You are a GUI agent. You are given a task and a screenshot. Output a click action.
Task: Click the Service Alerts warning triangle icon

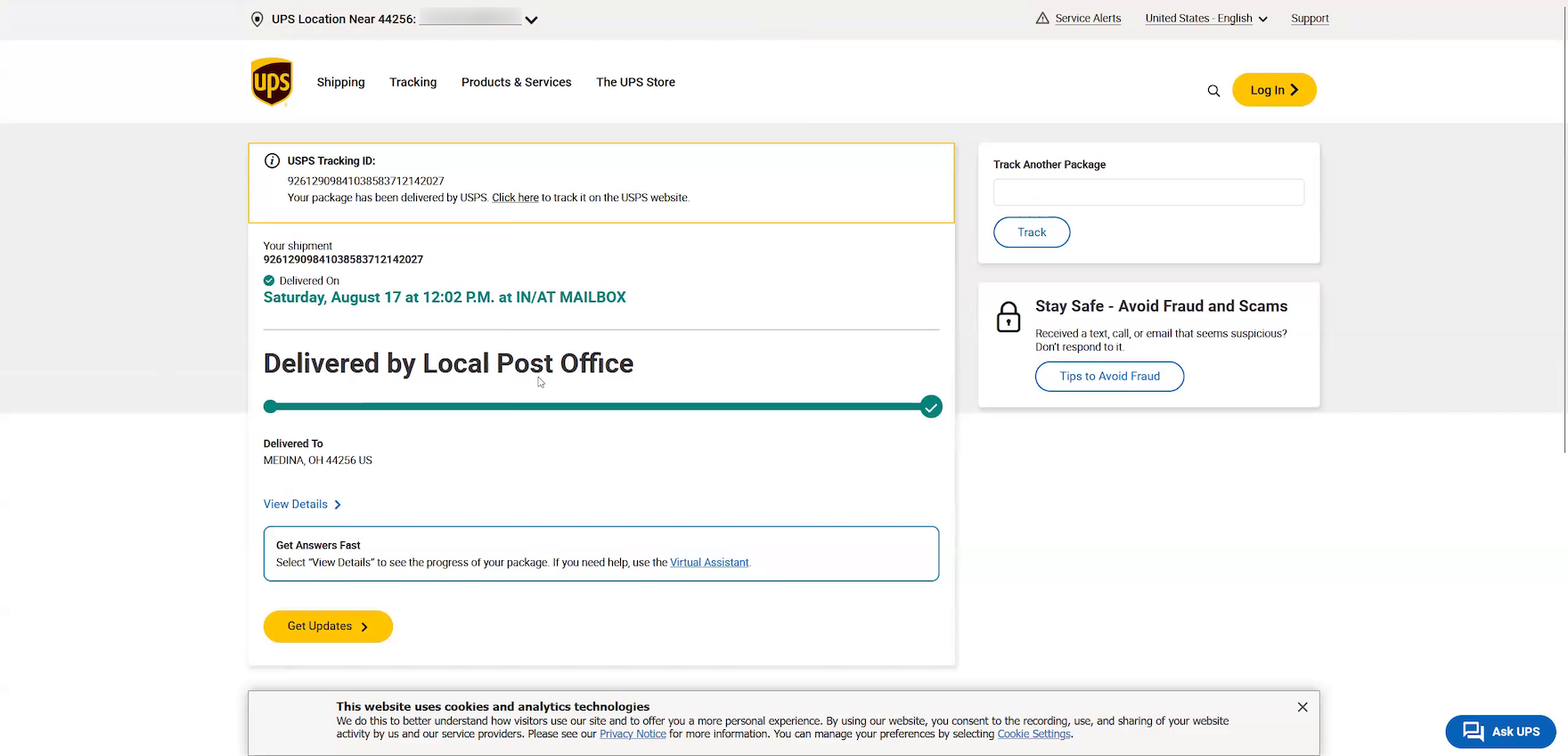[x=1042, y=18]
